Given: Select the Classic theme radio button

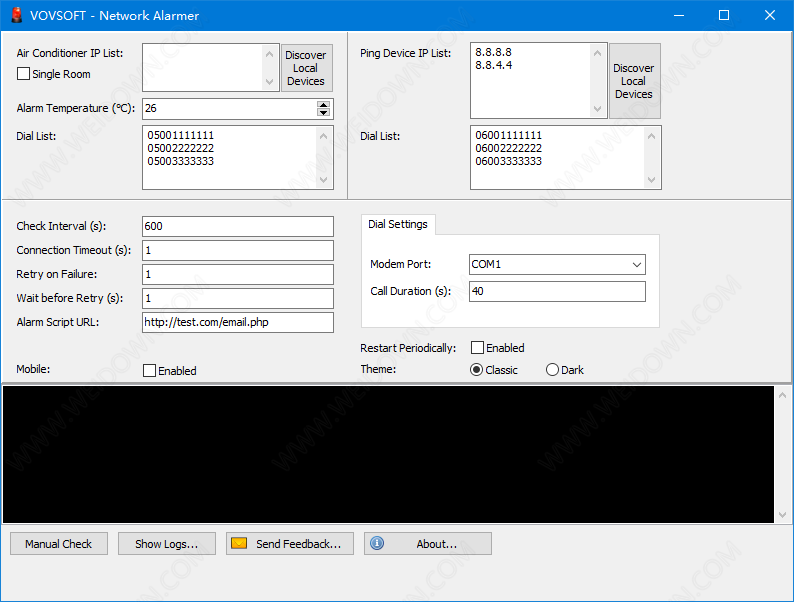Looking at the screenshot, I should (476, 370).
